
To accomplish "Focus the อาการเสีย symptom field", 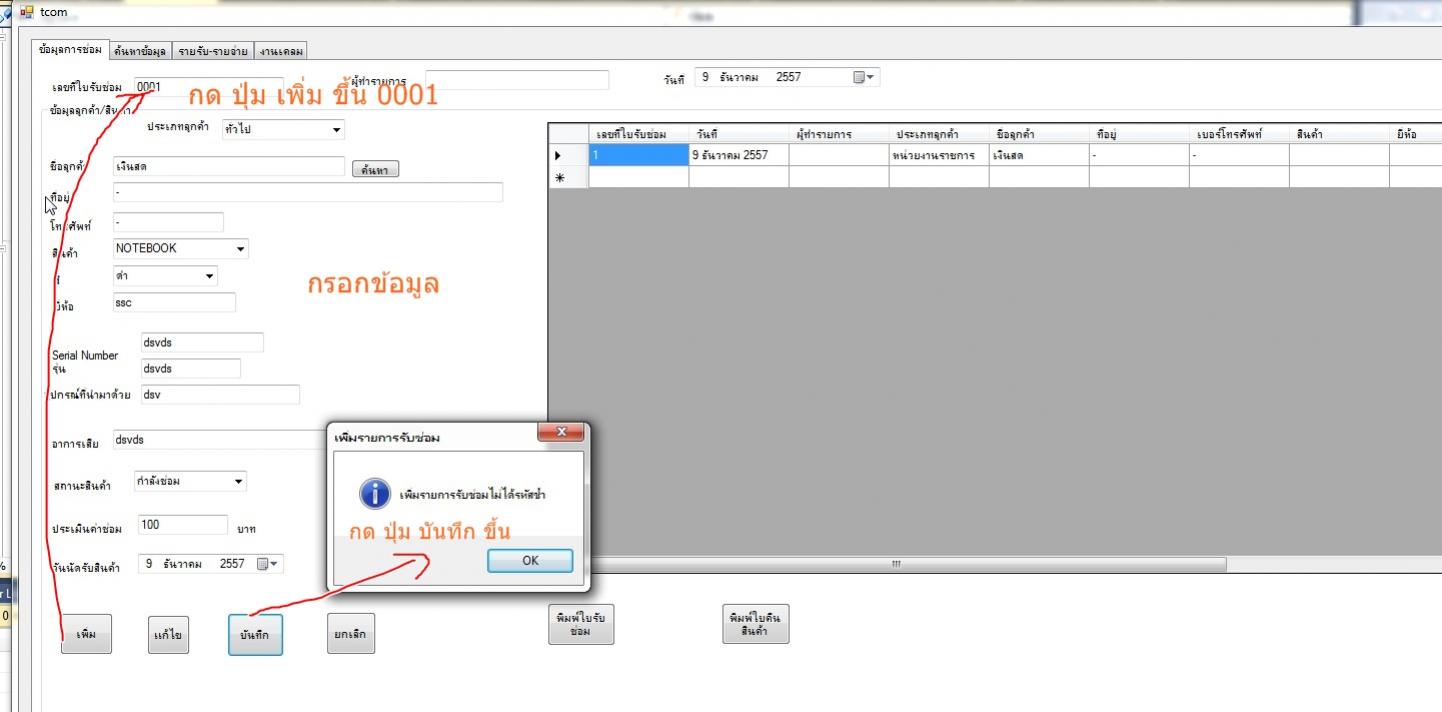I will click(x=220, y=440).
